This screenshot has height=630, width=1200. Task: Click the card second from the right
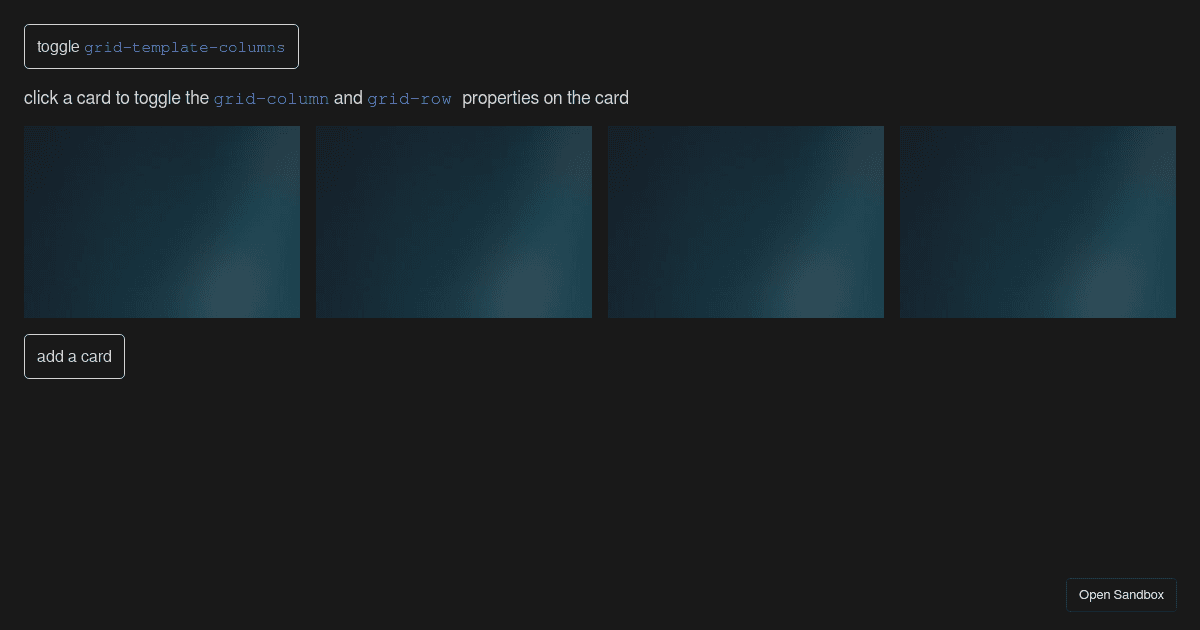click(746, 222)
